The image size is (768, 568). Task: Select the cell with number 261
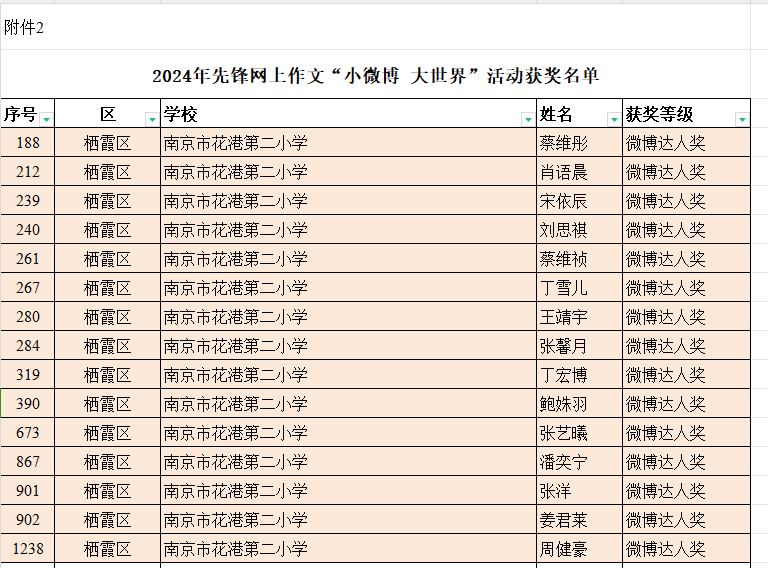pyautogui.click(x=27, y=259)
